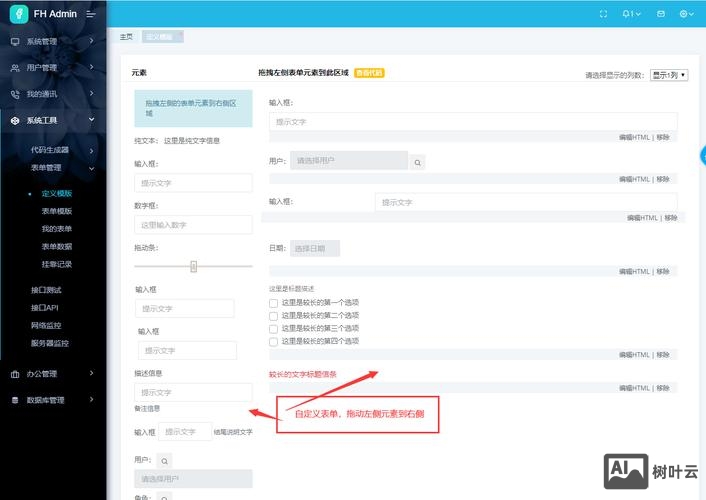Open 服务器监控 in the sidebar
The width and height of the screenshot is (706, 500).
point(50,343)
